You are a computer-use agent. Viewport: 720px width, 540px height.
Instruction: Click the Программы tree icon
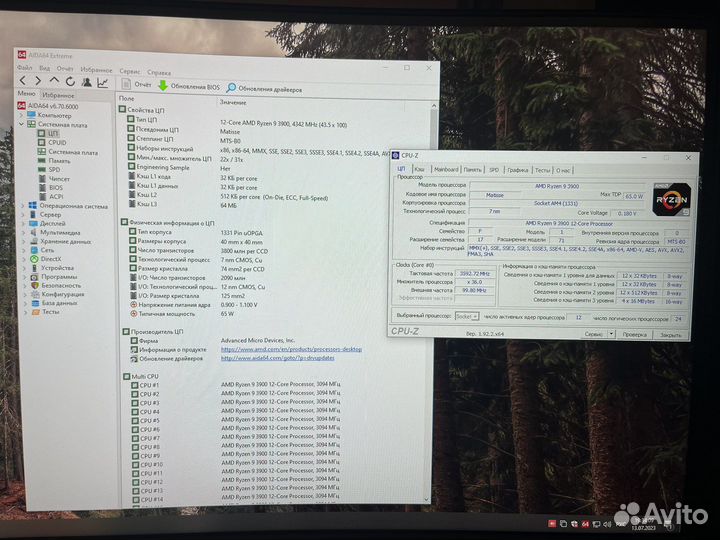tap(34, 277)
